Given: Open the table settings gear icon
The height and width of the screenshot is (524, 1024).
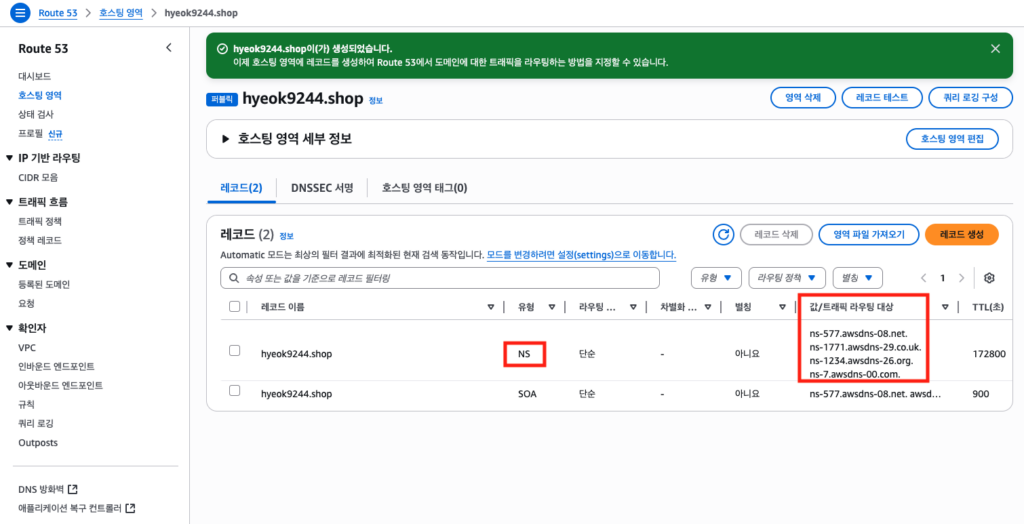Looking at the screenshot, I should 989,277.
